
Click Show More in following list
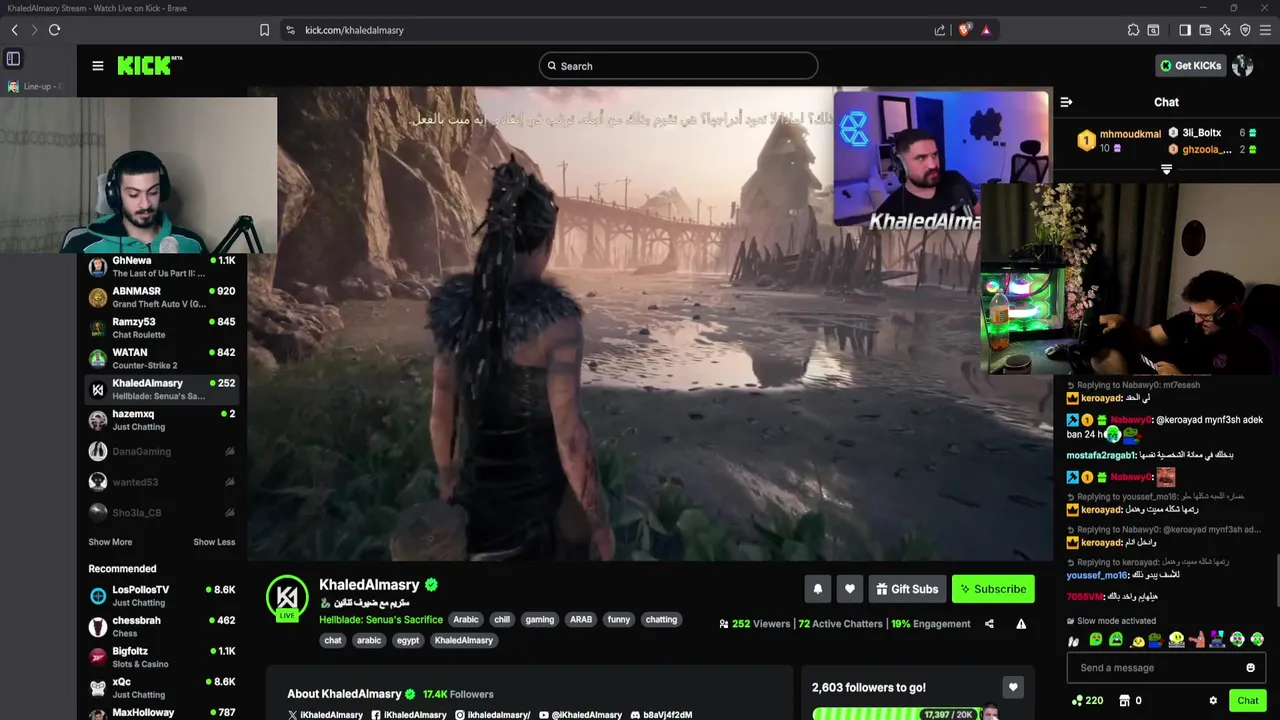click(110, 542)
